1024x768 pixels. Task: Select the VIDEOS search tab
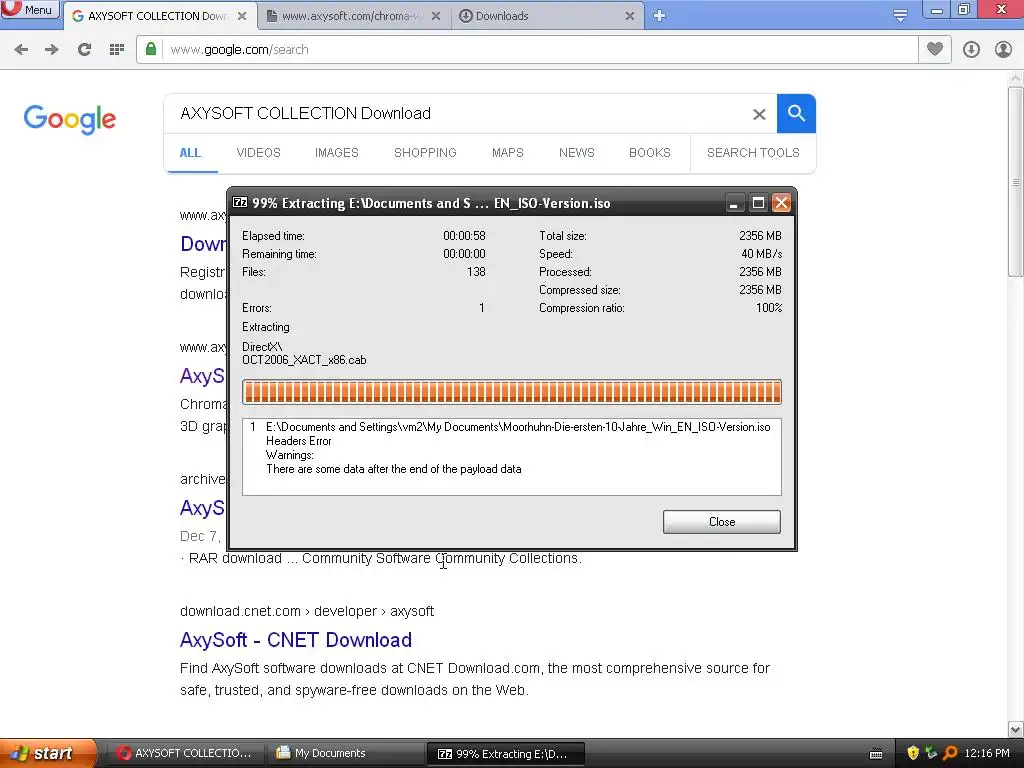pos(259,153)
